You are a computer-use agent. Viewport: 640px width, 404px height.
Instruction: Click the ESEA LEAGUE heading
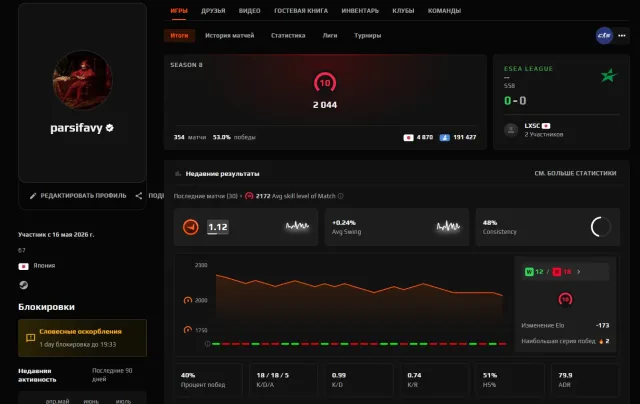528,69
